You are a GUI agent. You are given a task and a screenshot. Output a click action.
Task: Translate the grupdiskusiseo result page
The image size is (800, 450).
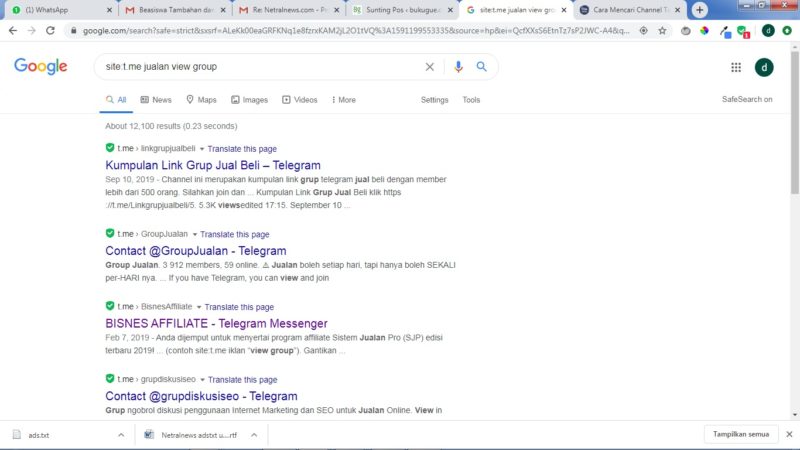243,380
